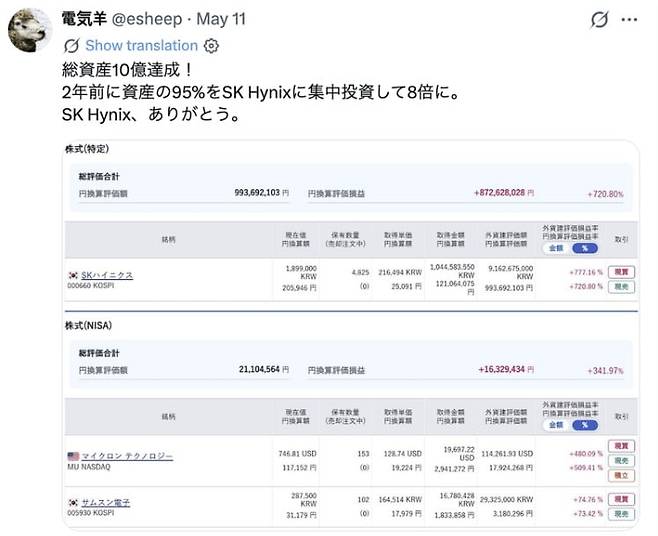Open the サムスン電子 stock link
658x536 pixels.
click(105, 502)
